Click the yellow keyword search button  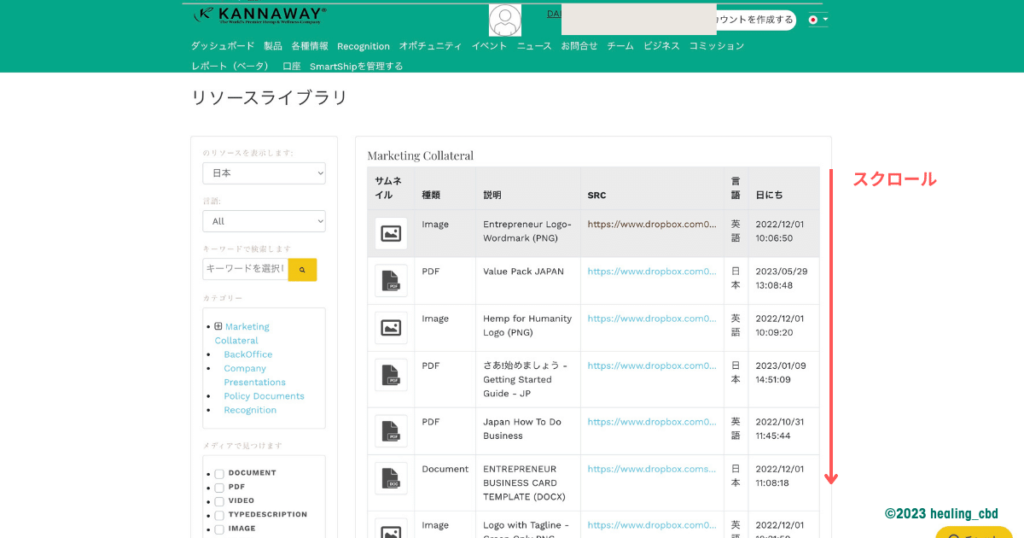click(x=302, y=269)
